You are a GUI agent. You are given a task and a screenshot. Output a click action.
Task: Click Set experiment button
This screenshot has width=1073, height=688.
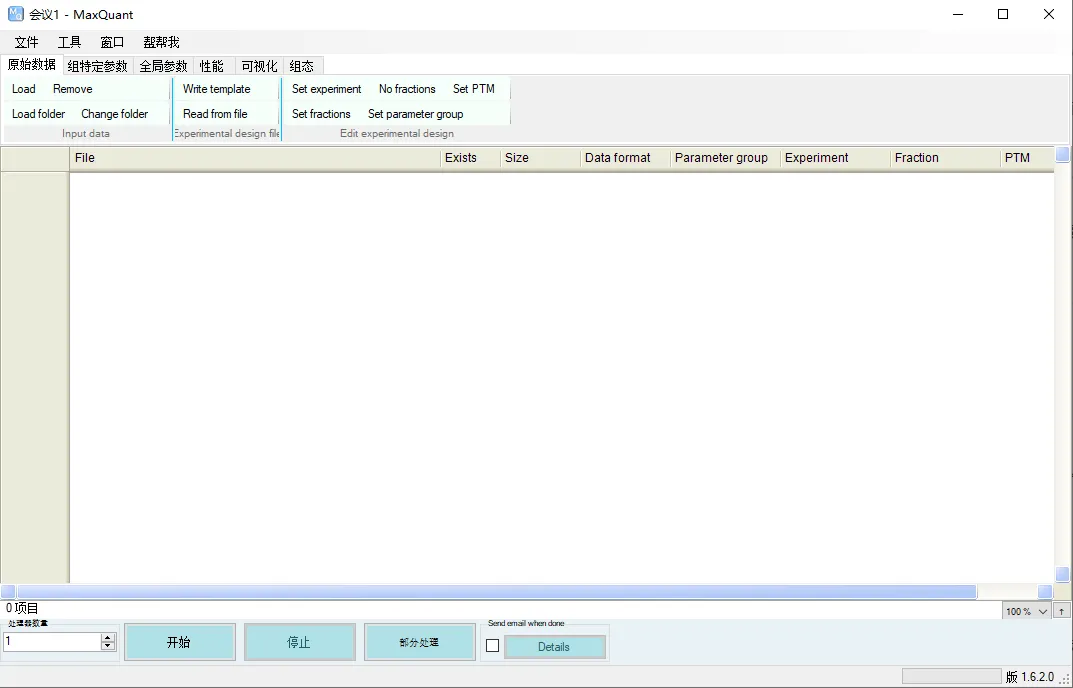click(x=326, y=89)
